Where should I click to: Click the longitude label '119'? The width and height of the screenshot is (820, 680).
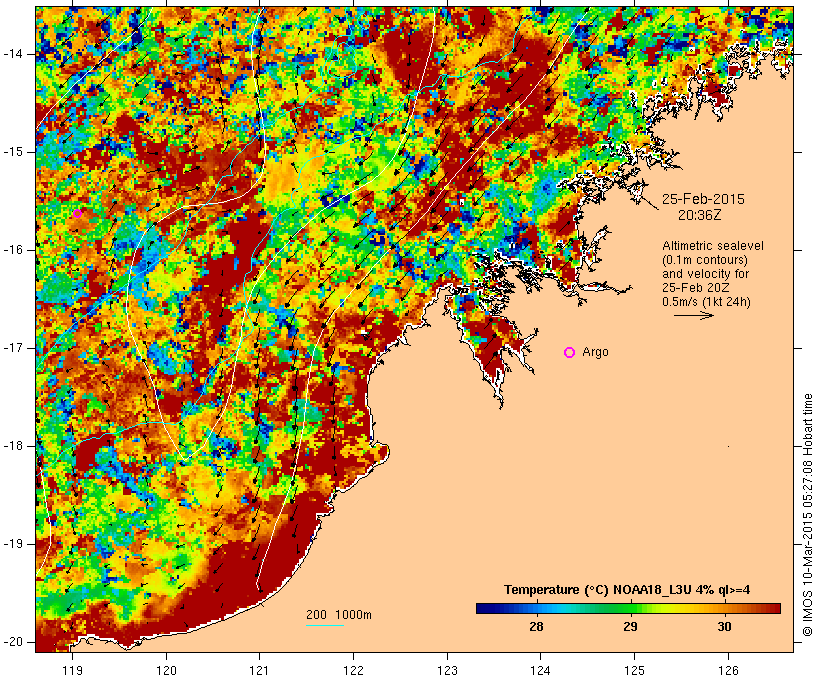73,670
